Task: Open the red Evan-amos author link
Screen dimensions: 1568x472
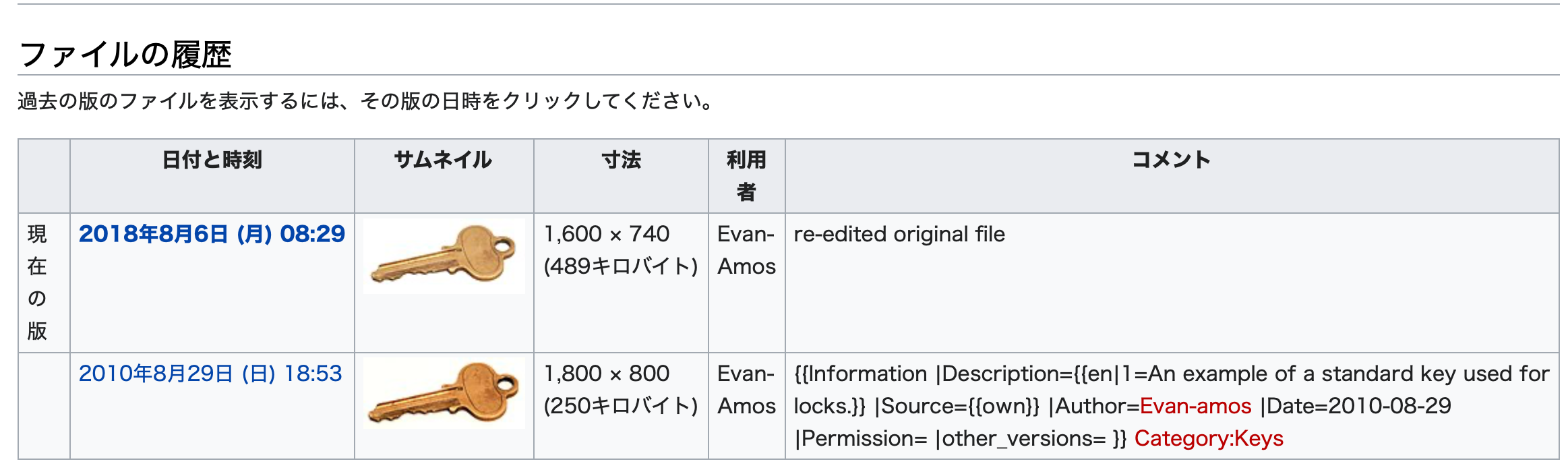Action: pyautogui.click(x=1195, y=406)
